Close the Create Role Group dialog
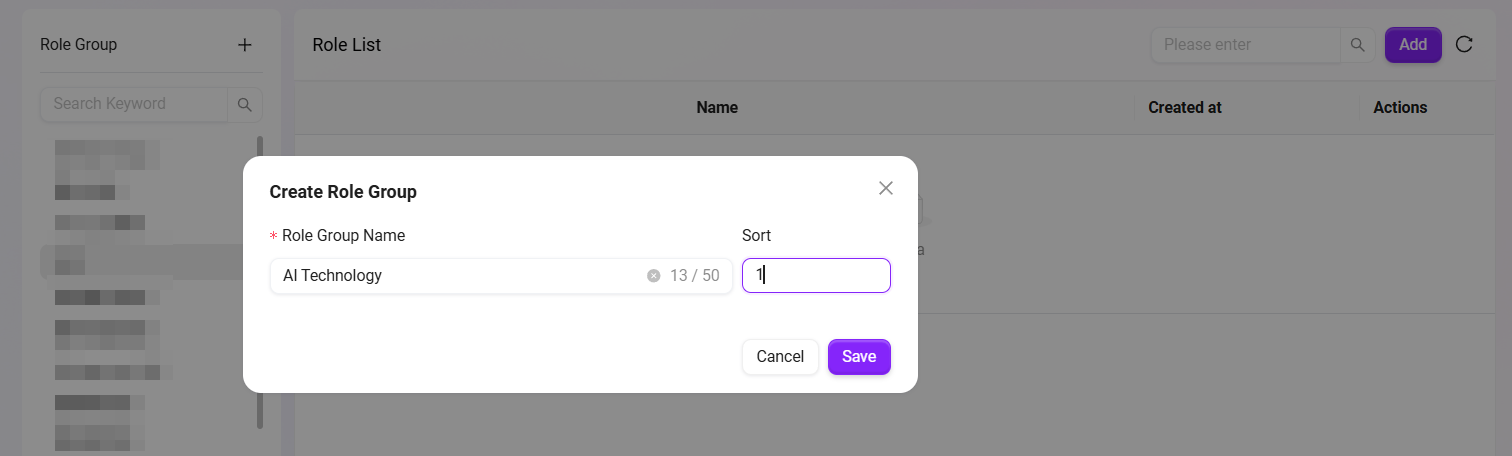The width and height of the screenshot is (1512, 456). pos(885,188)
